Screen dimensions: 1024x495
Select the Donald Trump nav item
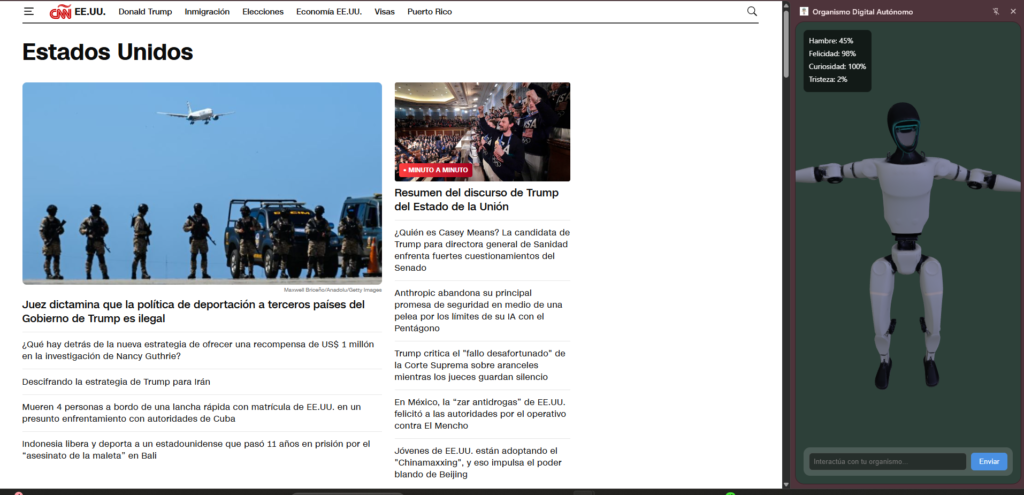(x=145, y=12)
